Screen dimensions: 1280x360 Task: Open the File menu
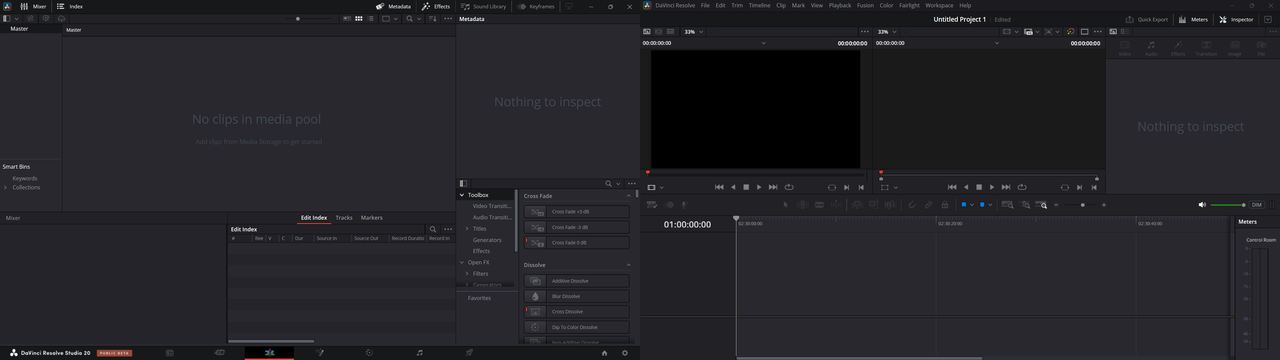point(705,5)
